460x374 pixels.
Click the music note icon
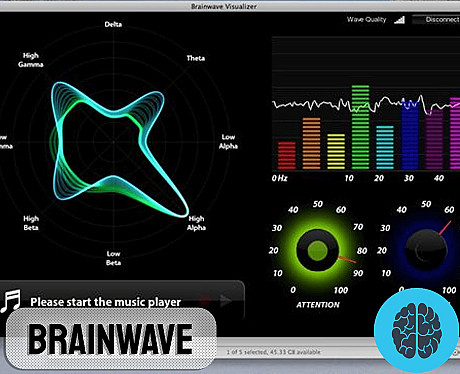click(x=11, y=301)
